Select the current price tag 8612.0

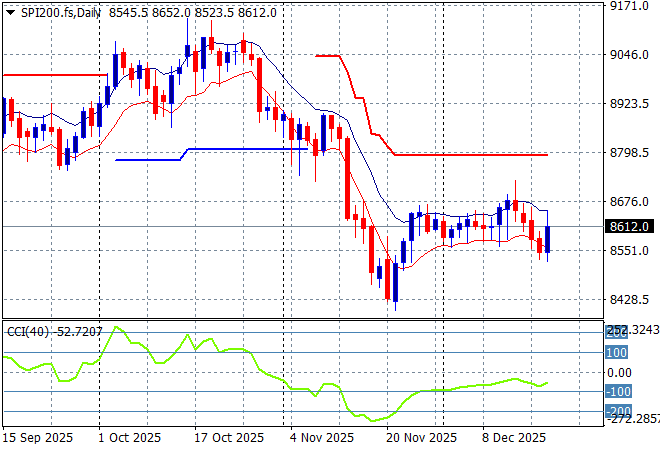(630, 227)
